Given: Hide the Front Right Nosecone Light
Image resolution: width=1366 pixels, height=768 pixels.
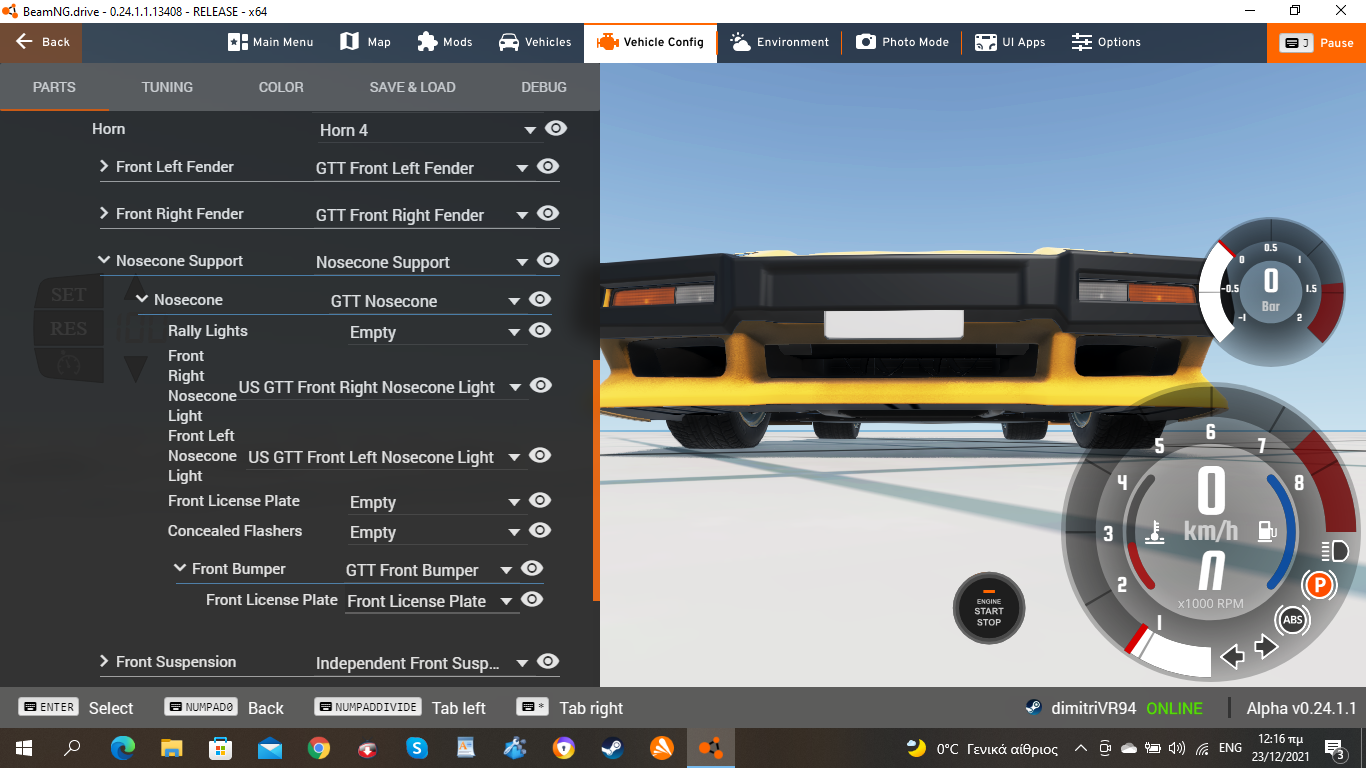Looking at the screenshot, I should click(x=541, y=386).
